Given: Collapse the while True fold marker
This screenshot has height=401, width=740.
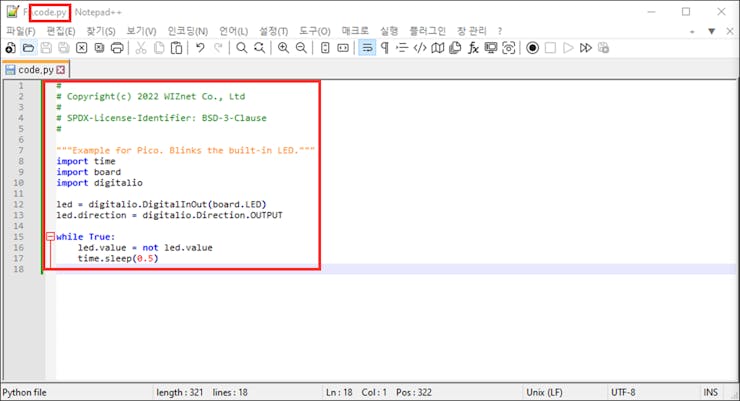Looking at the screenshot, I should [50, 237].
